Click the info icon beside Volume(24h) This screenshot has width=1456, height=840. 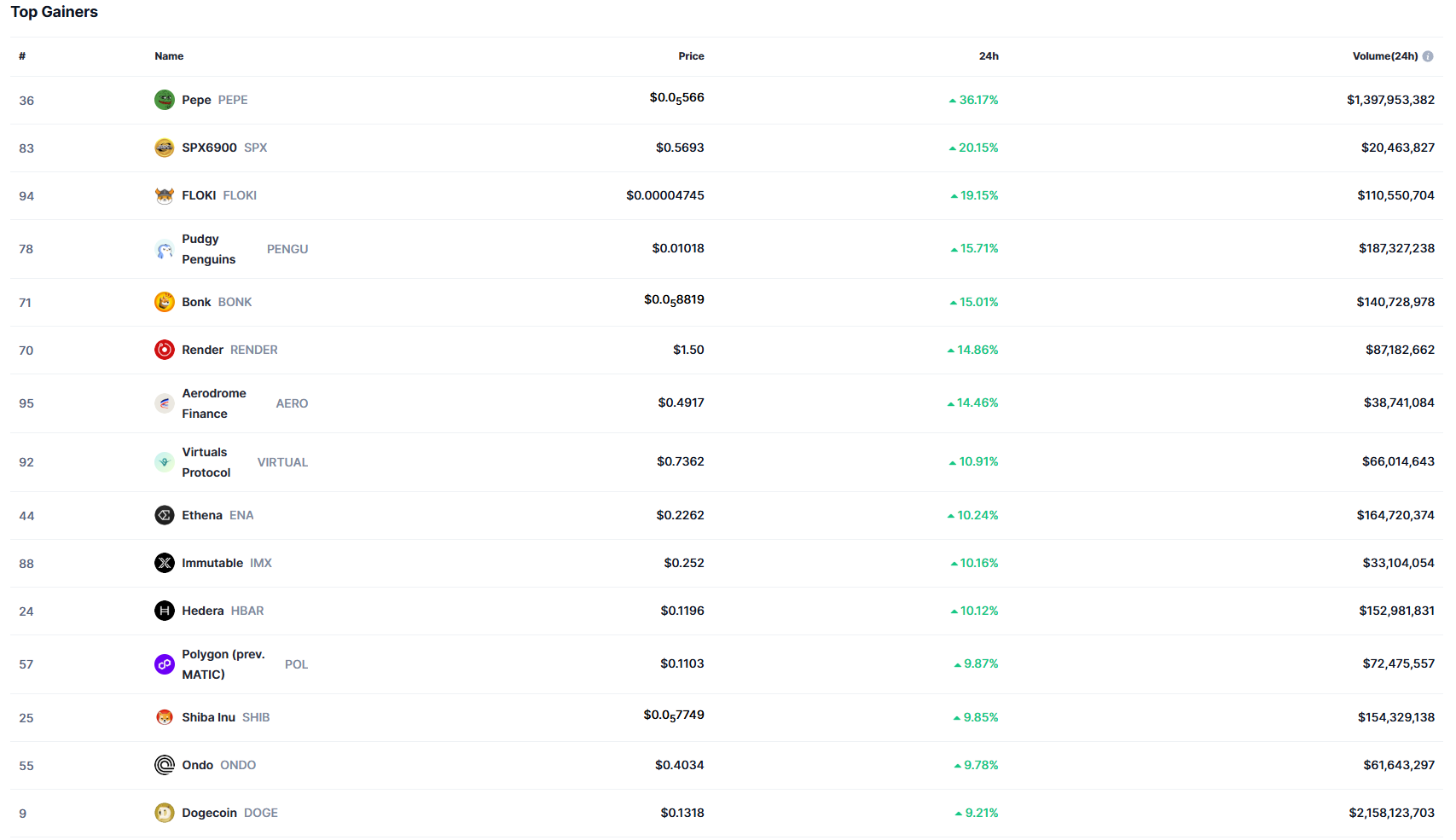(x=1428, y=55)
